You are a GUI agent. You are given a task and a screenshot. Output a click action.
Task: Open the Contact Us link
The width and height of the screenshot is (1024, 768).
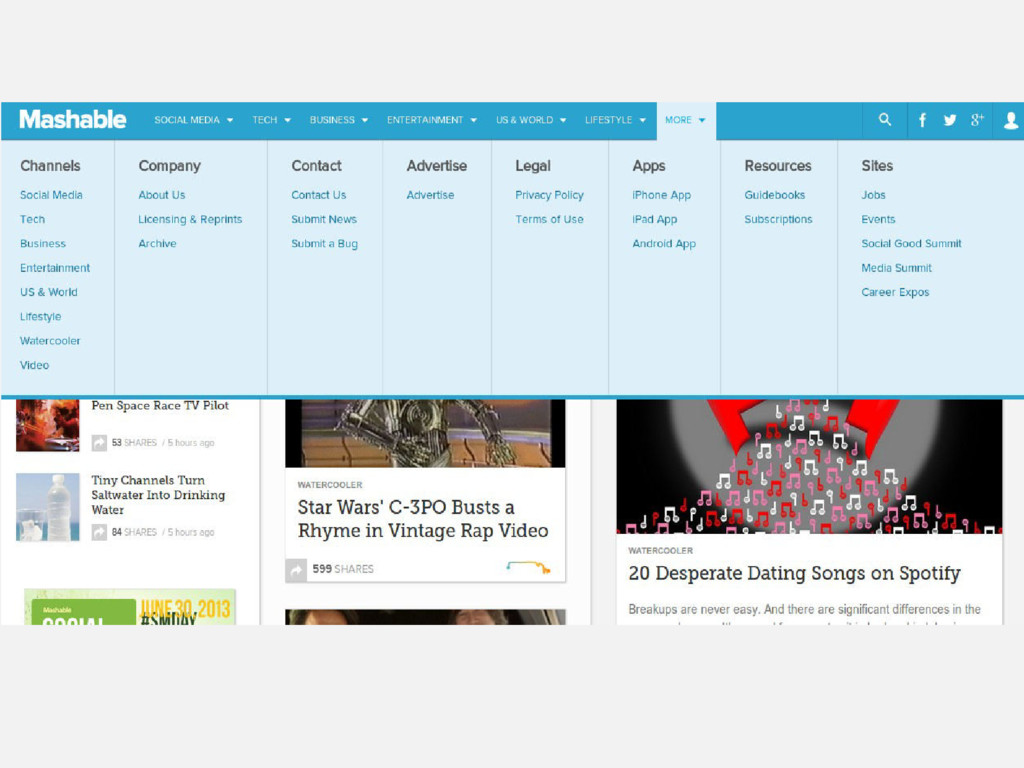click(319, 195)
